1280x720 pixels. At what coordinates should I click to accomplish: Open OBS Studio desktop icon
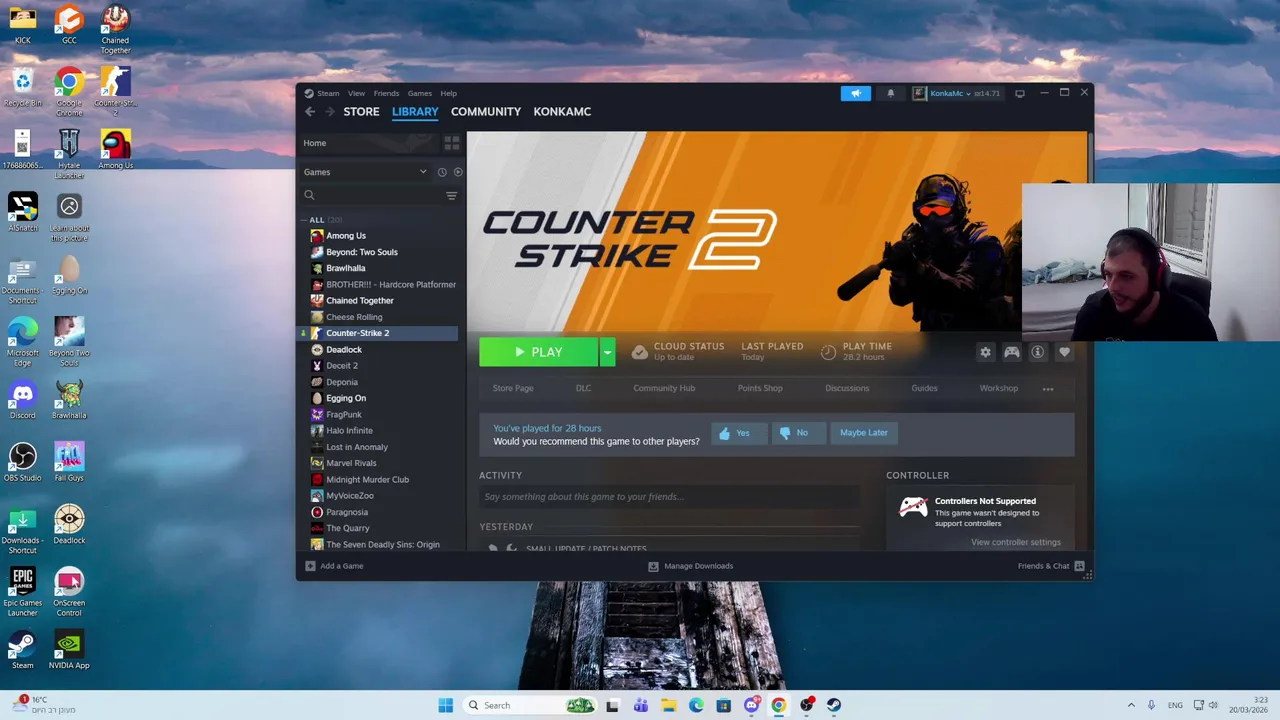pos(22,462)
